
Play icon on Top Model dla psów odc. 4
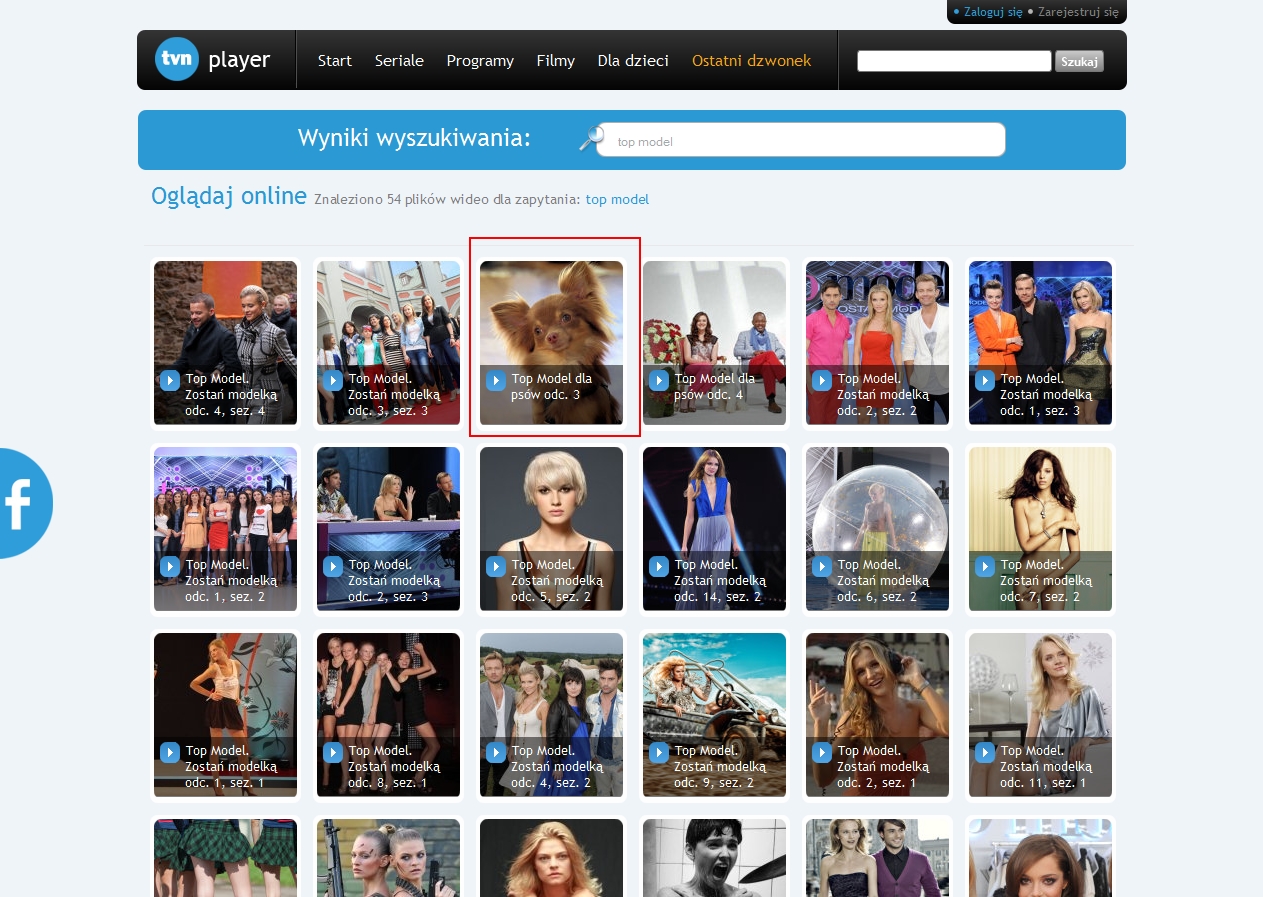[x=658, y=380]
